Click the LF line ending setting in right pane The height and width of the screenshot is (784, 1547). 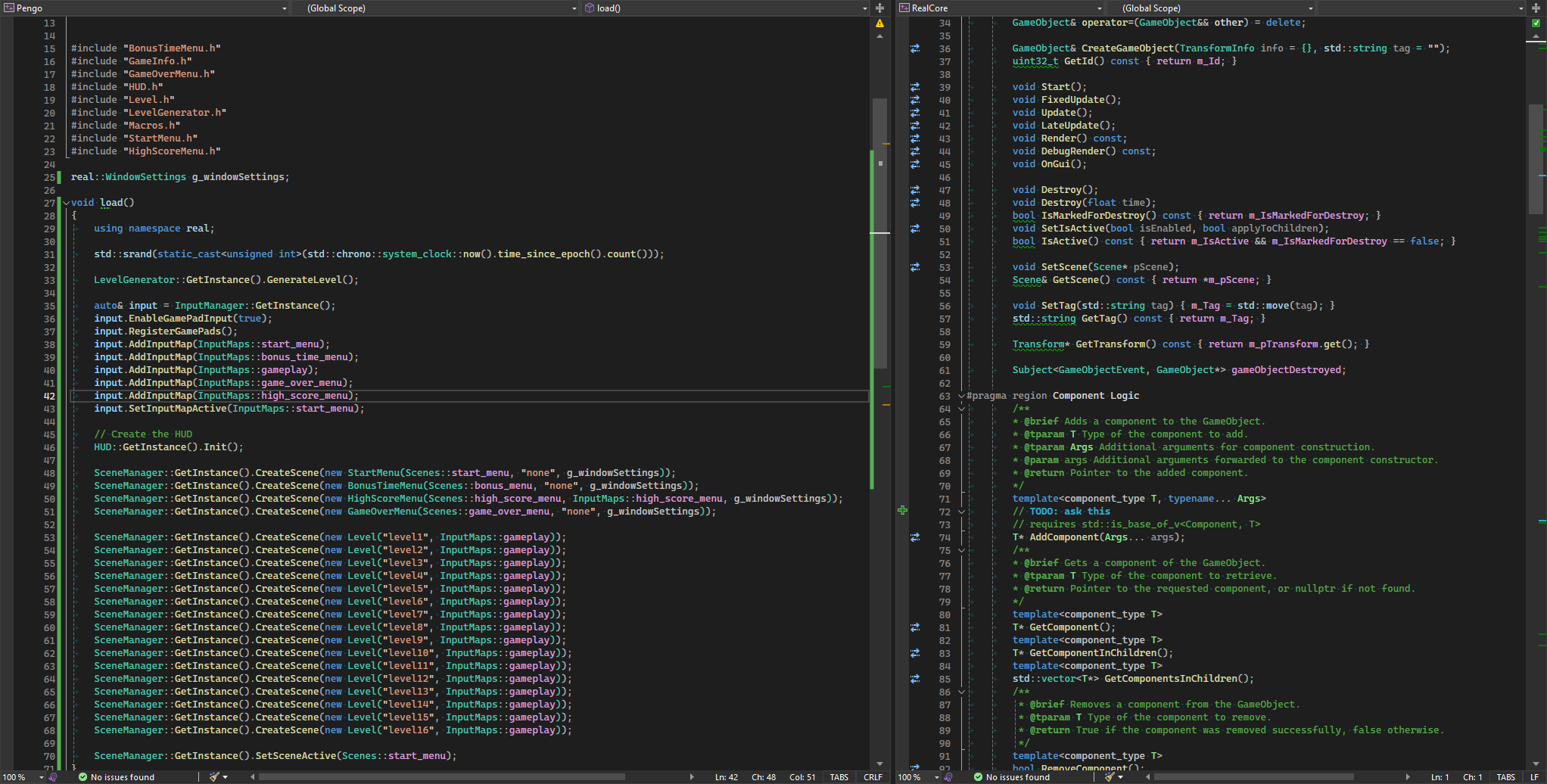pos(1534,777)
